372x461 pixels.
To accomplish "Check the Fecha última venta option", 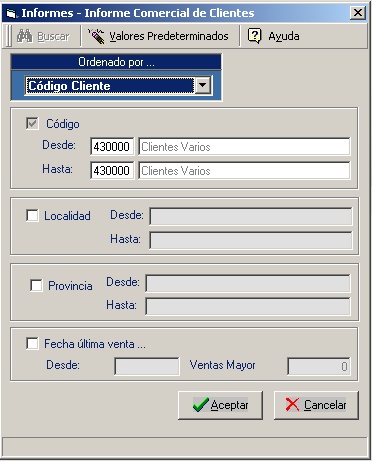I will click(x=32, y=343).
